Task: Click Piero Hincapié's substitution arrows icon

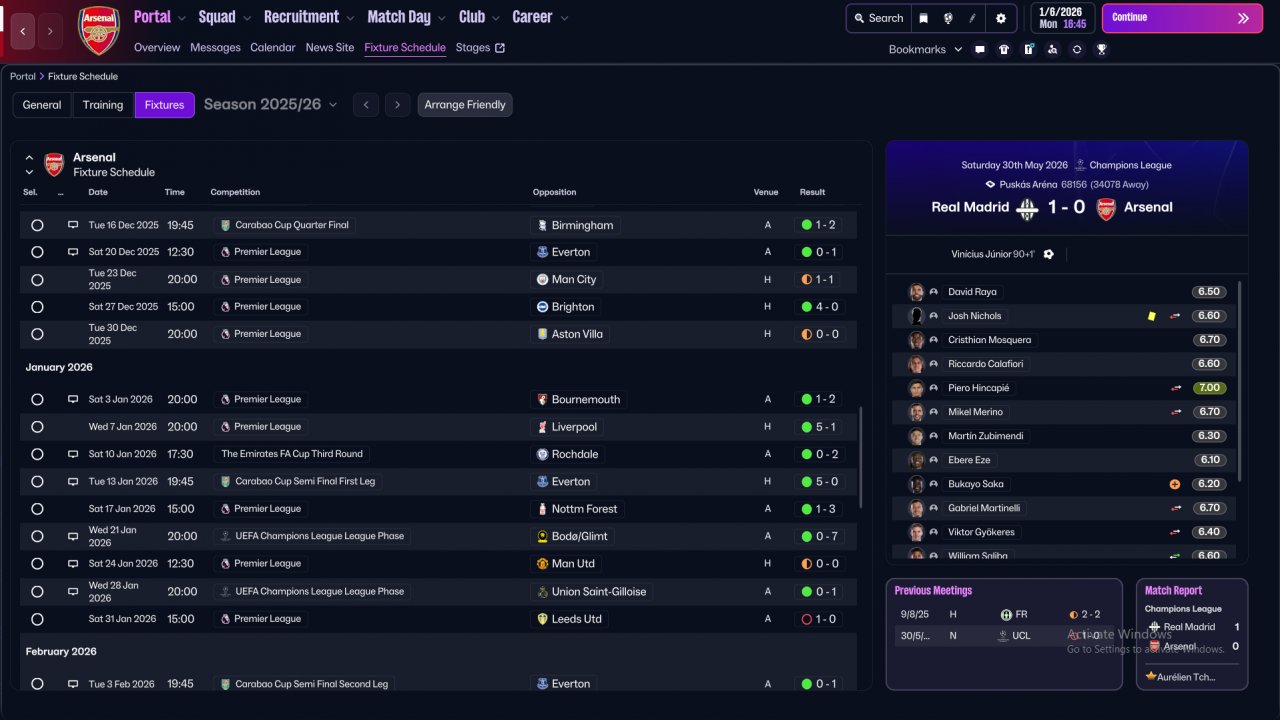Action: coord(1175,388)
